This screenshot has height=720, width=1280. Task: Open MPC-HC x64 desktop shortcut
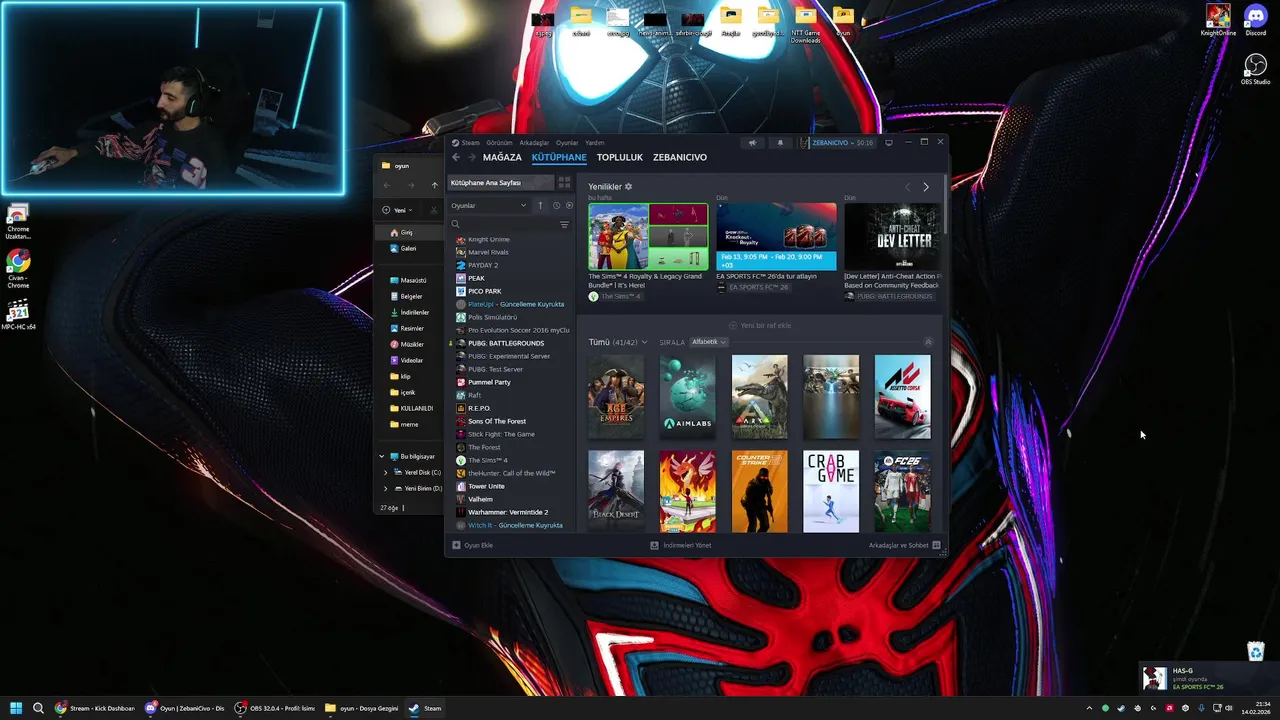pyautogui.click(x=18, y=315)
